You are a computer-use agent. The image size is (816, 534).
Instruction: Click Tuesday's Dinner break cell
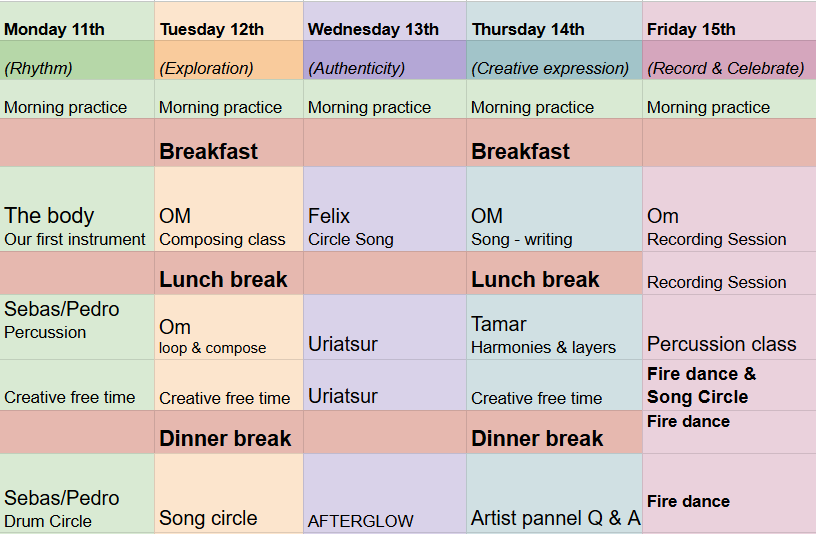click(229, 432)
